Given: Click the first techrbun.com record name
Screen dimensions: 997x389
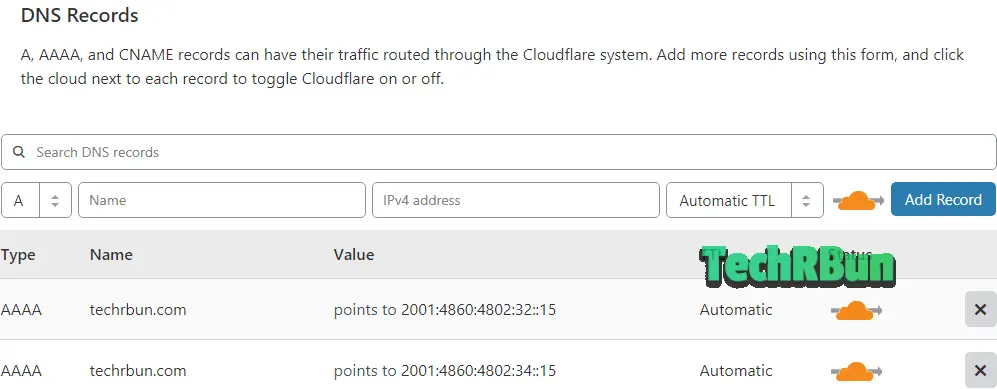Looking at the screenshot, I should 138,310.
